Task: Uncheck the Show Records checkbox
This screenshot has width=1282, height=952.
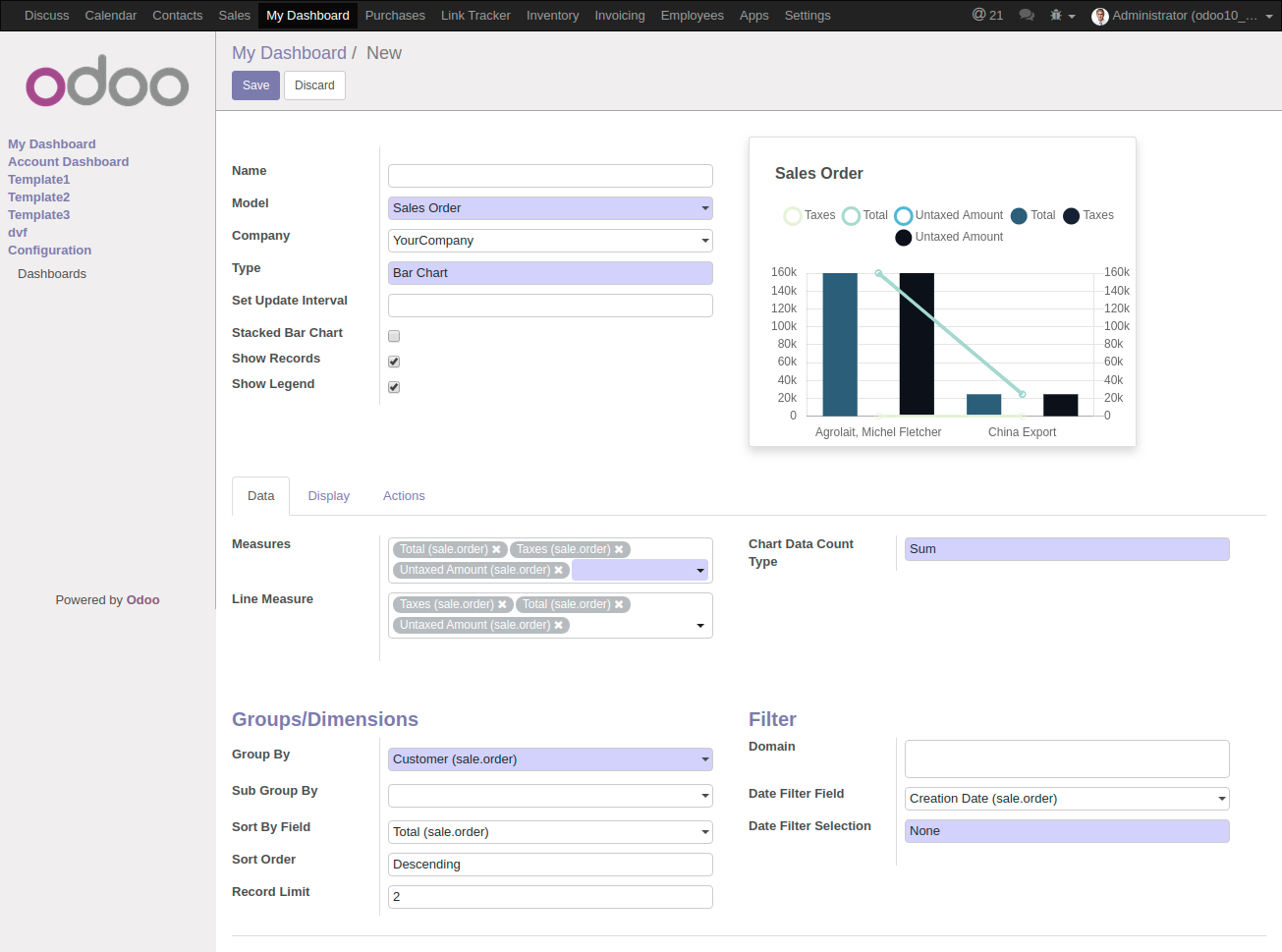Action: point(394,362)
